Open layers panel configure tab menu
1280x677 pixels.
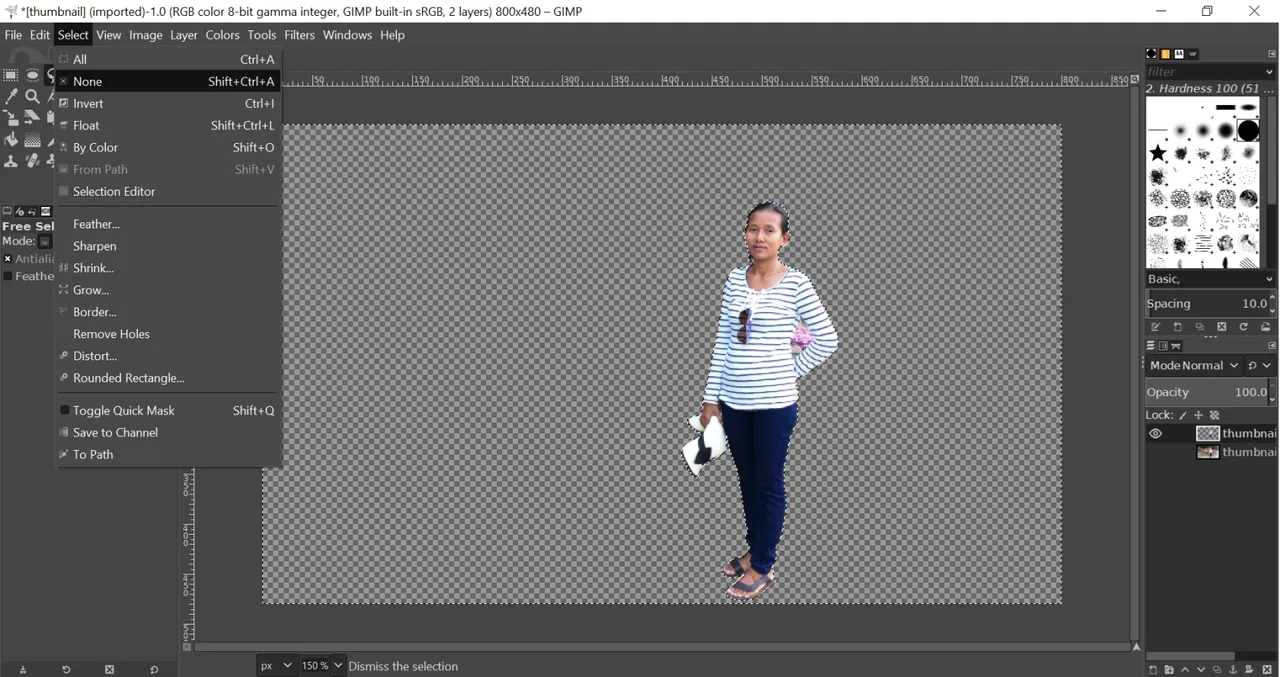[1271, 346]
